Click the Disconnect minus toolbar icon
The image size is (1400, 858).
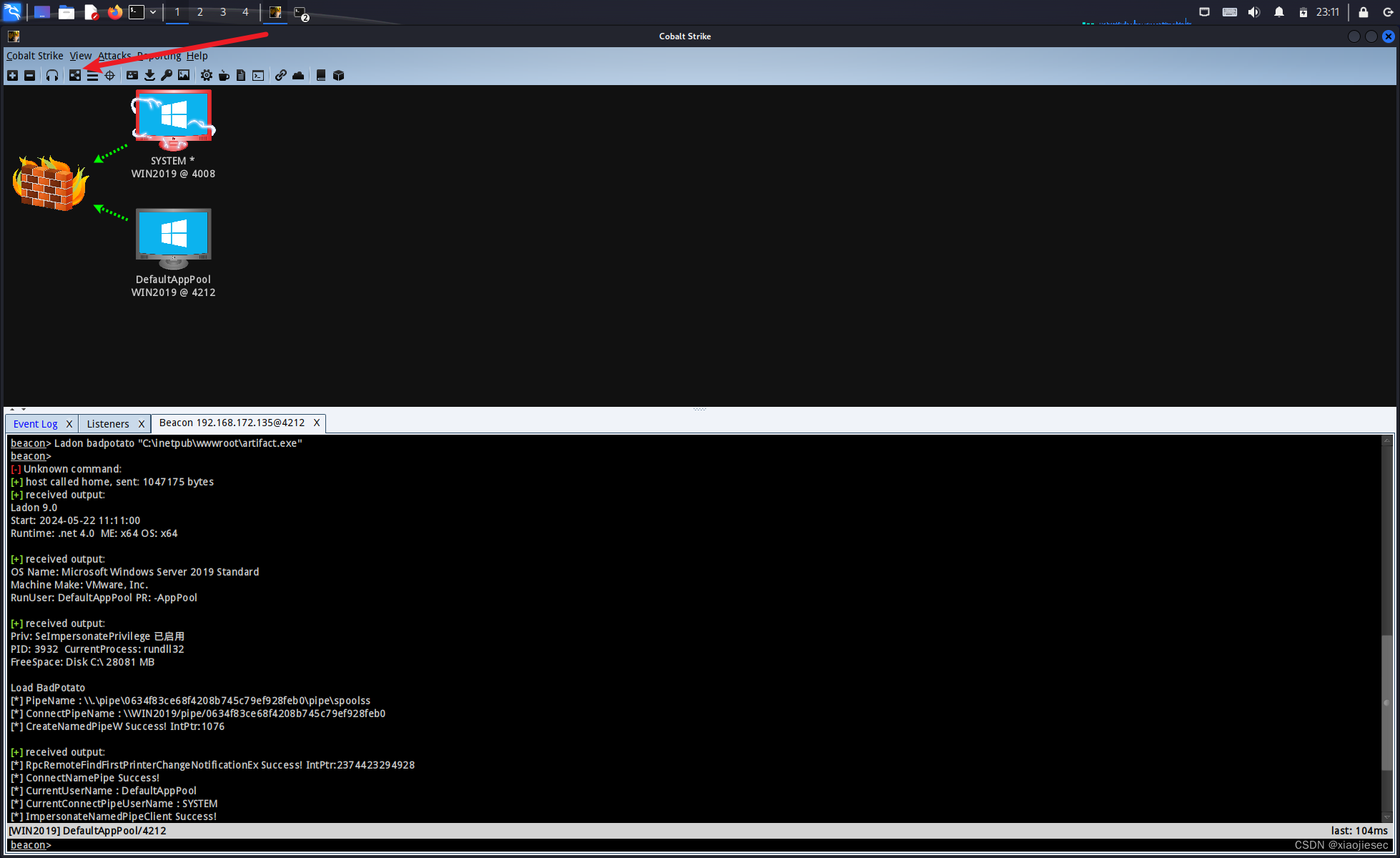point(29,75)
